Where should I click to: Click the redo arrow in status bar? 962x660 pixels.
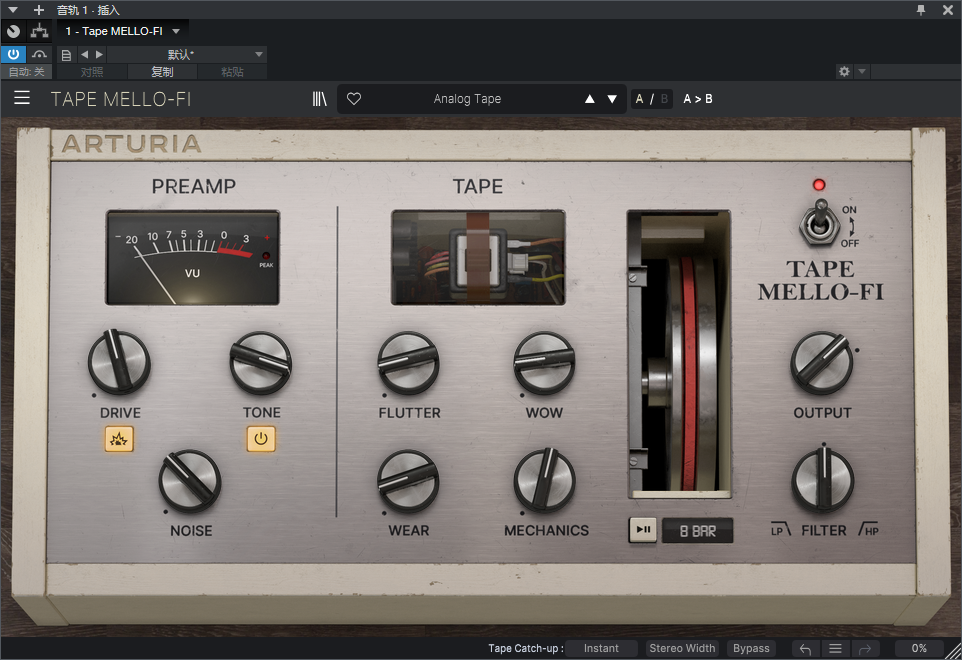(865, 648)
